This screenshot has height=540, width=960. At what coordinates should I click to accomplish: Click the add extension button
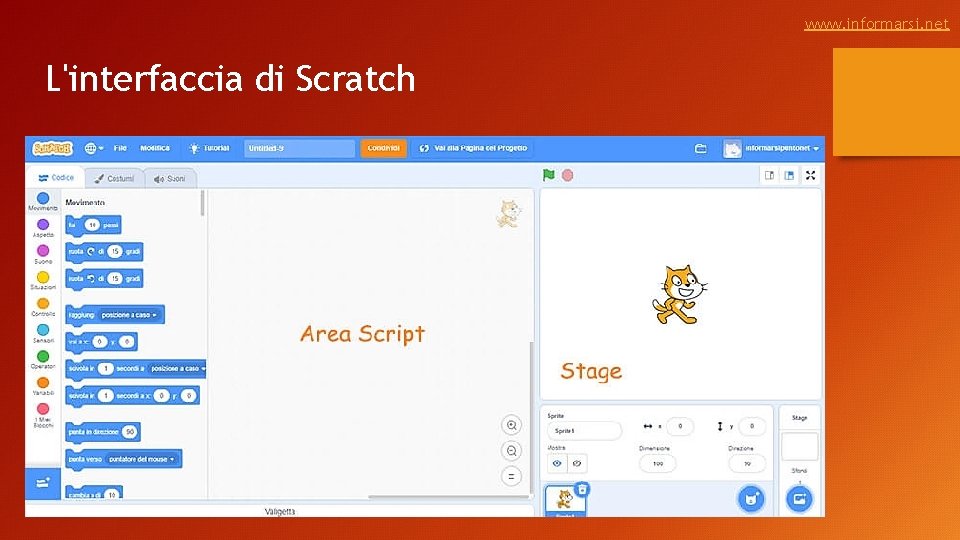pyautogui.click(x=43, y=483)
